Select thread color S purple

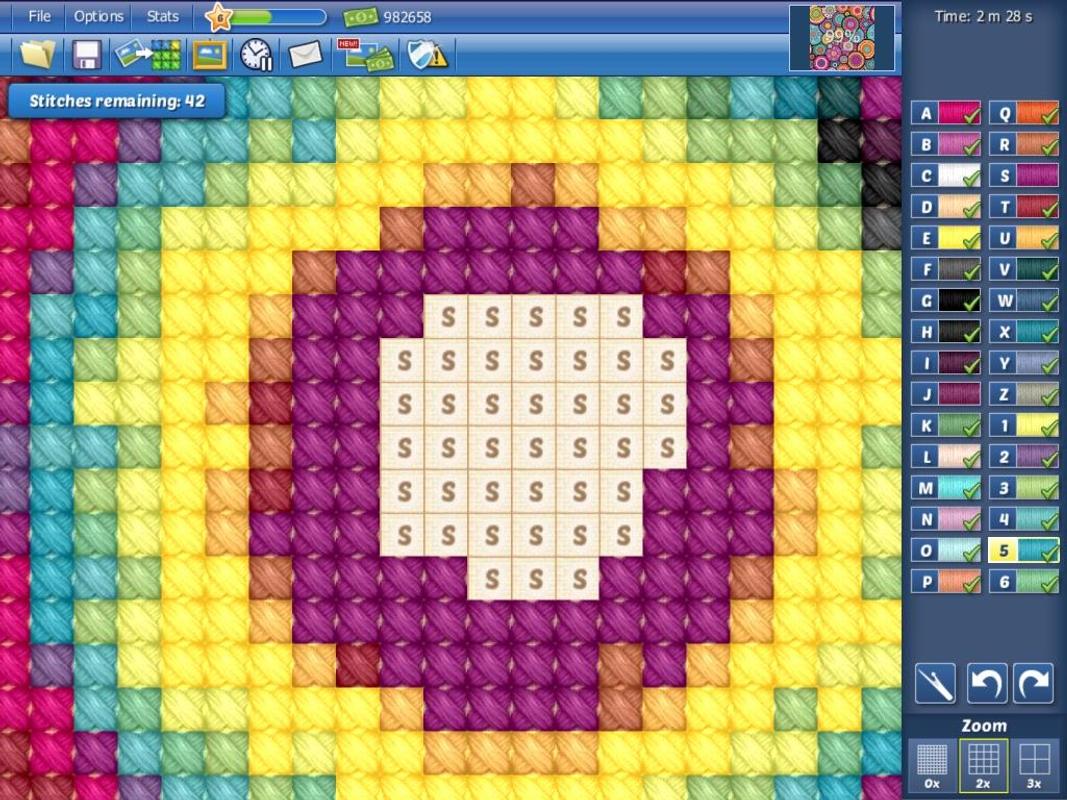click(x=1023, y=176)
